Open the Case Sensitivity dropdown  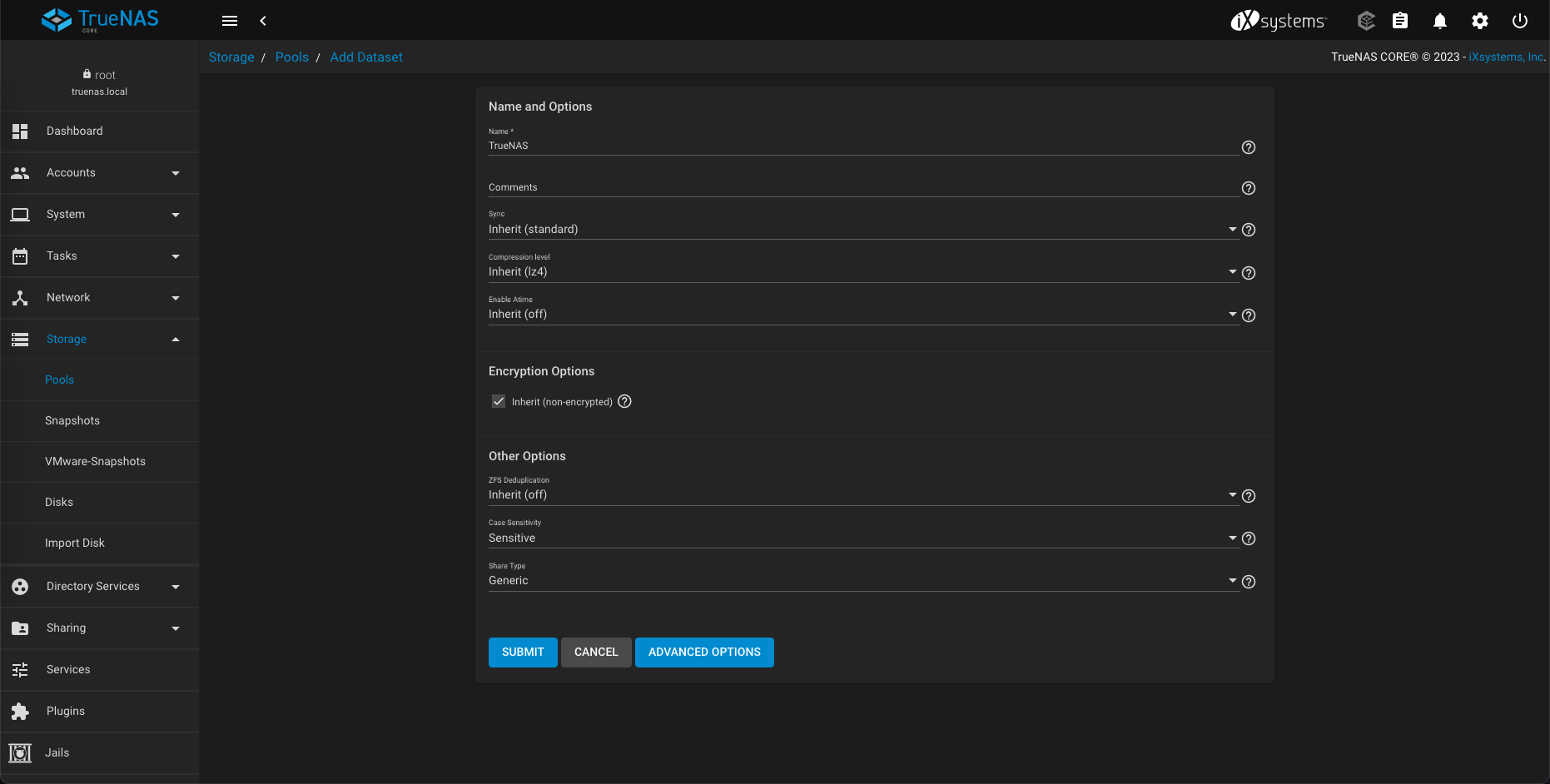[862, 538]
